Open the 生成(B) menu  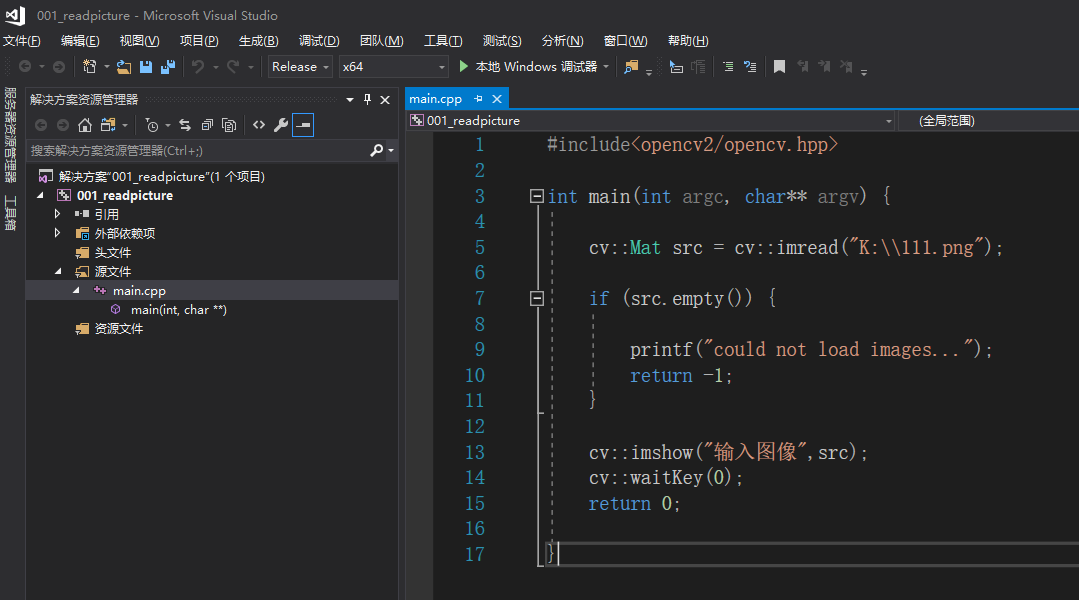[x=258, y=41]
